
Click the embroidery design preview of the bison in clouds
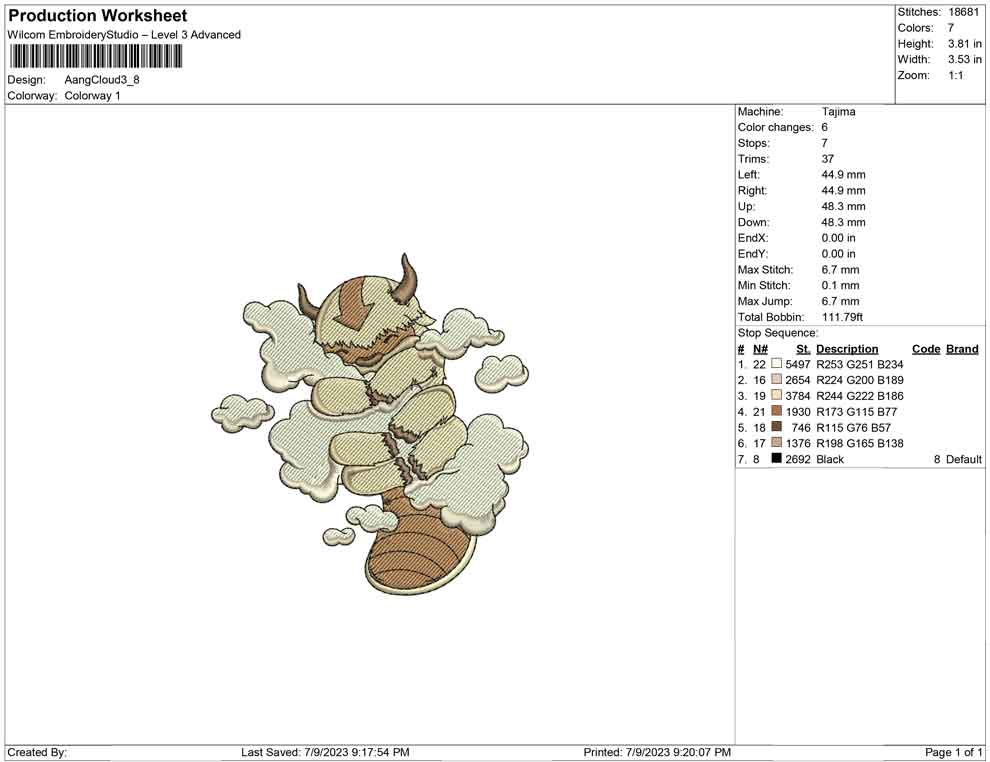click(x=370, y=424)
